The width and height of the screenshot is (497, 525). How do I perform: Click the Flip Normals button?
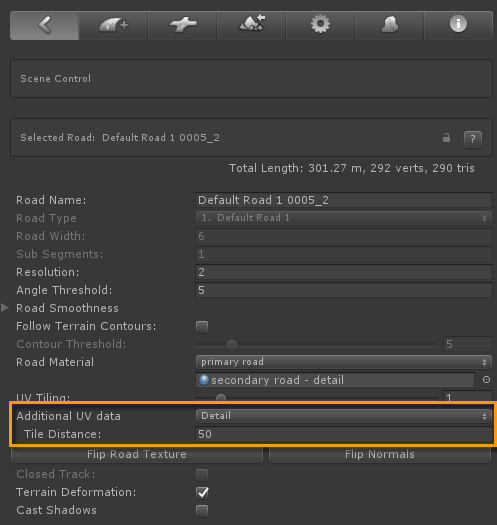[x=380, y=454]
